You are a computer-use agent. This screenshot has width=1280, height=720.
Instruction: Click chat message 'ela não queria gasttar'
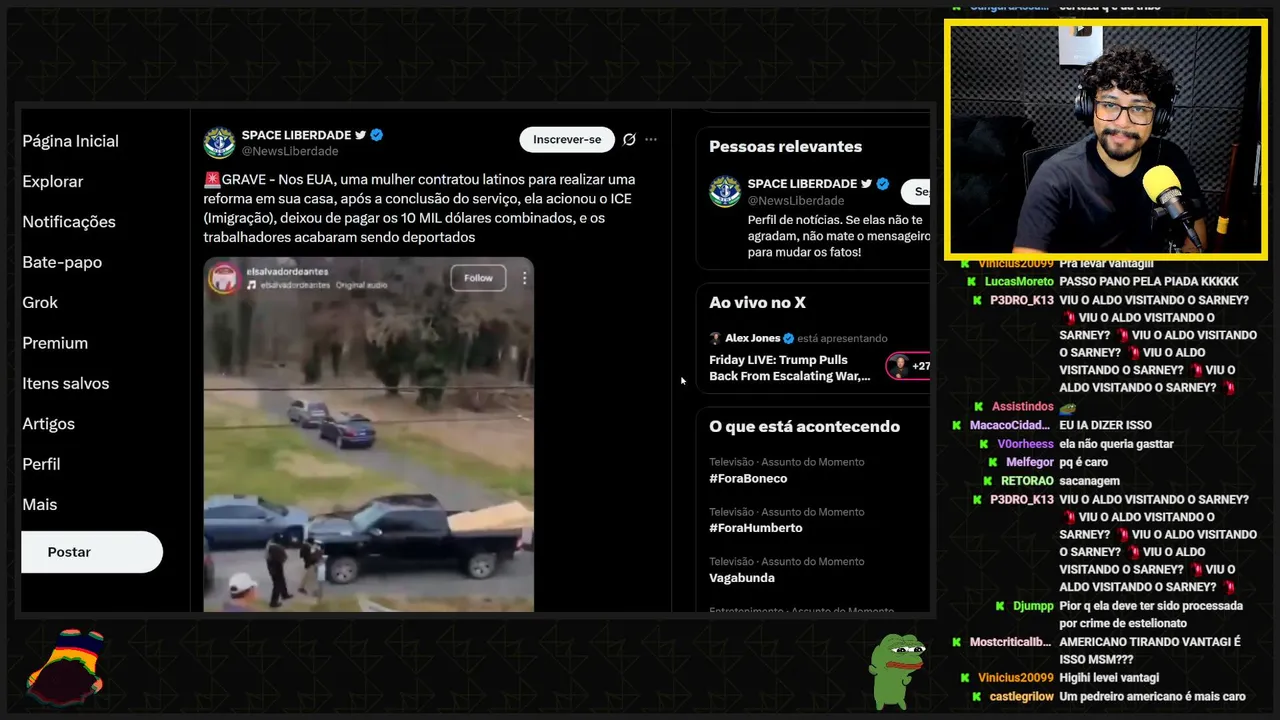1116,444
